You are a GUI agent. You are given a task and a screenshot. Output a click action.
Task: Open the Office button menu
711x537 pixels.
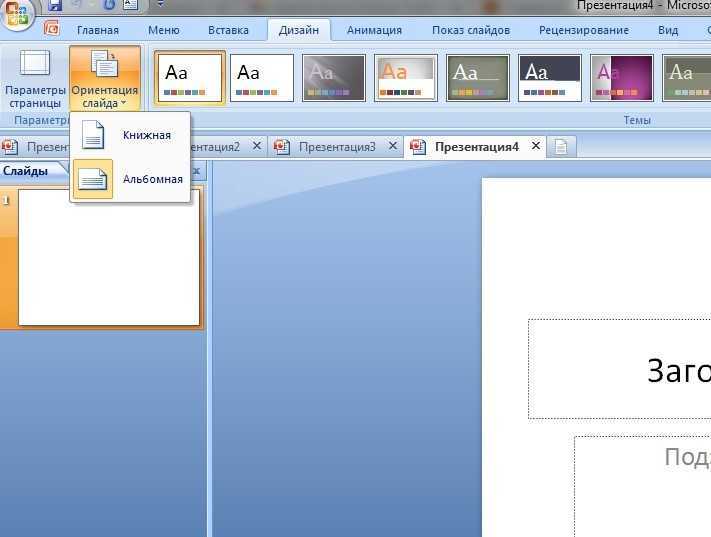(x=17, y=15)
